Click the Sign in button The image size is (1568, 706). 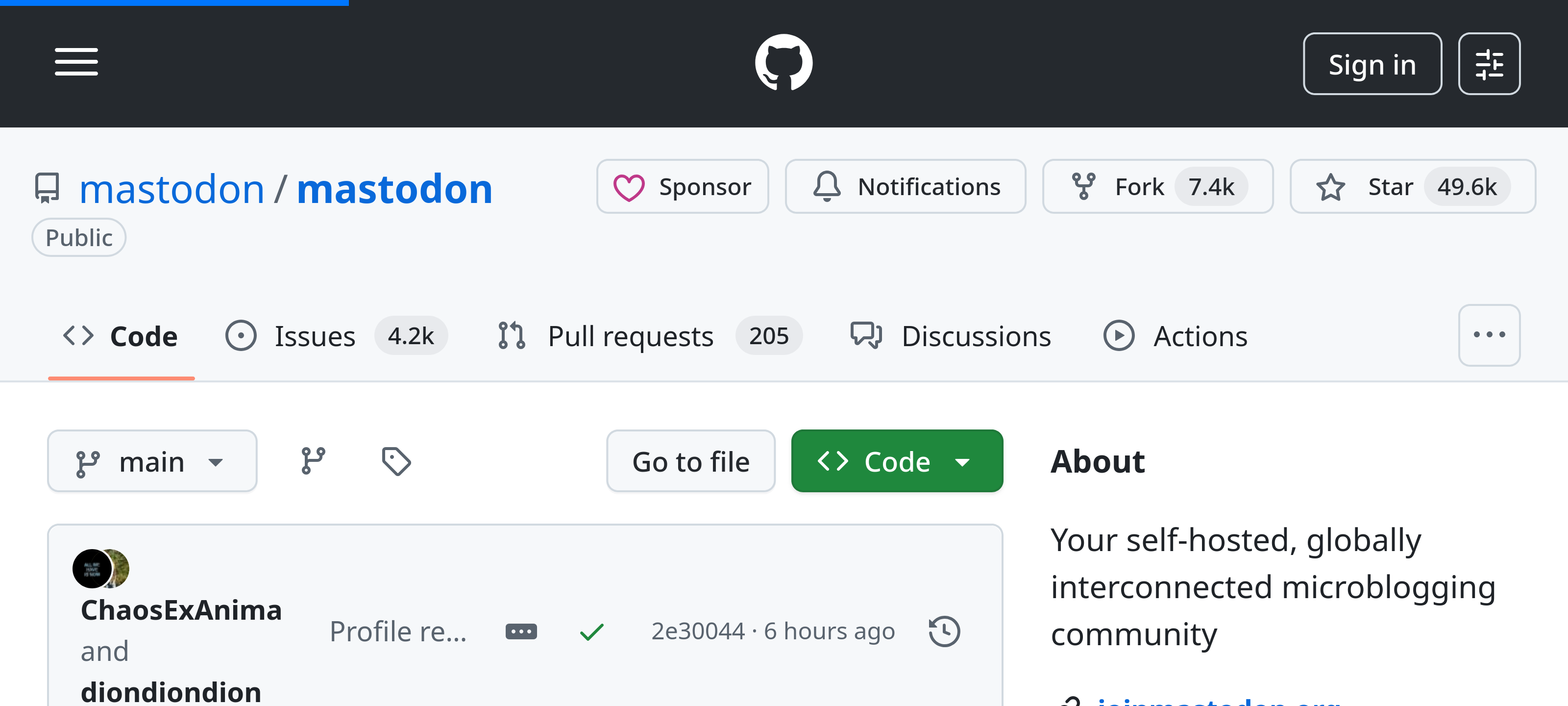coord(1372,63)
